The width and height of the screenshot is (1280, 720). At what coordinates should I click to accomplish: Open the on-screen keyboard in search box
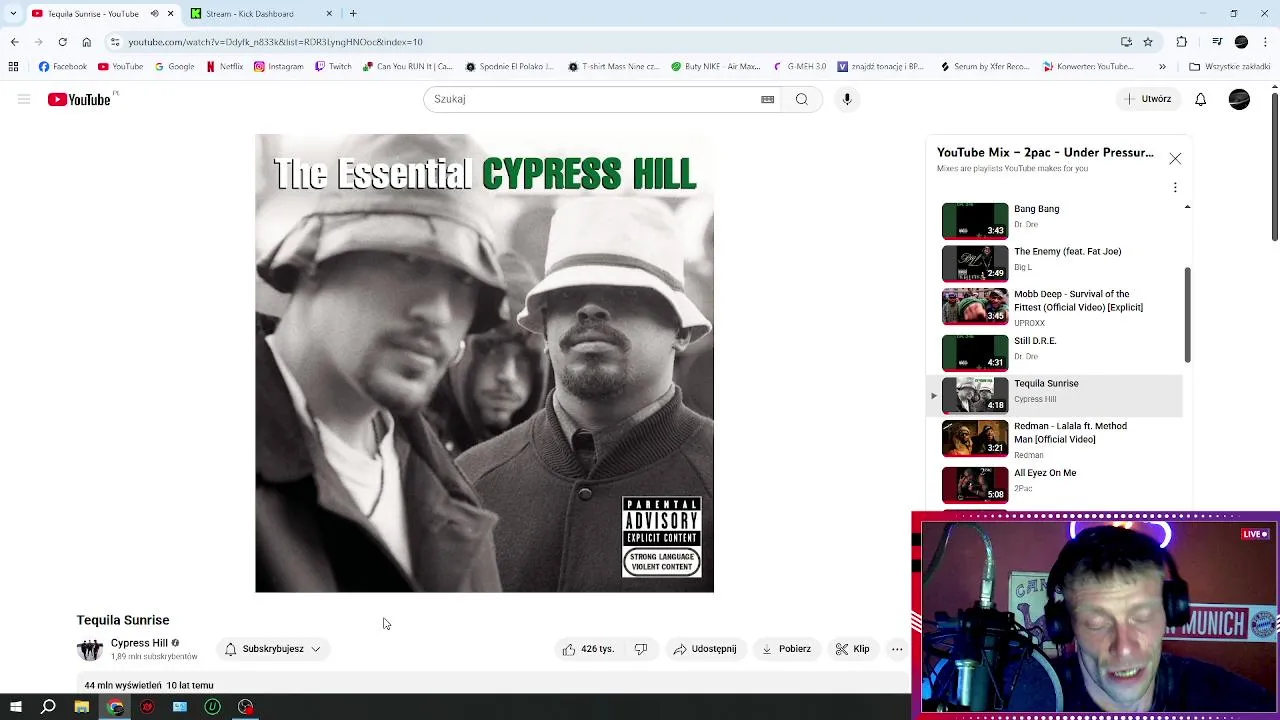pos(767,99)
